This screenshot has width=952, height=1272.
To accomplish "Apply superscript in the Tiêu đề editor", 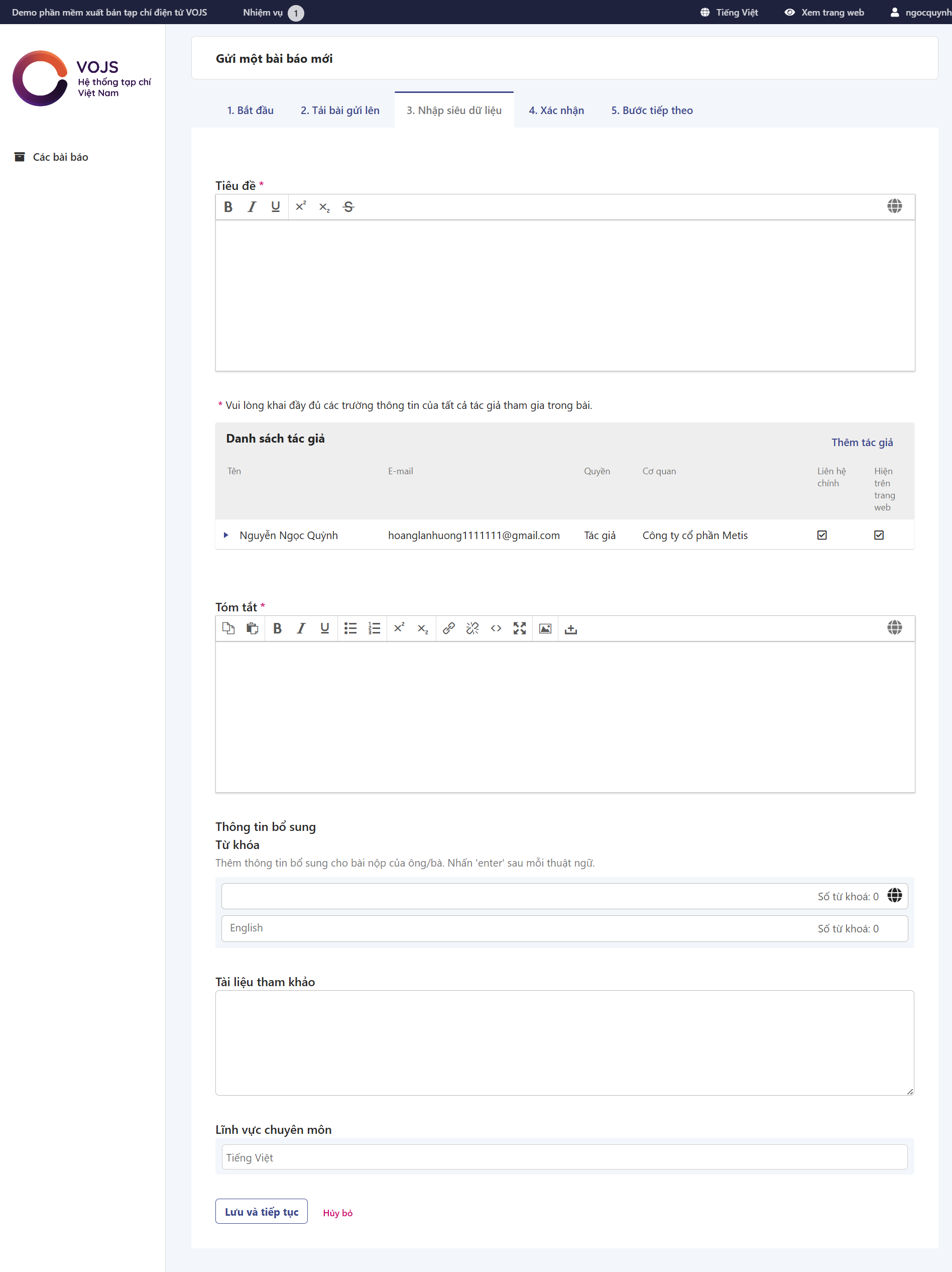I will tap(301, 207).
